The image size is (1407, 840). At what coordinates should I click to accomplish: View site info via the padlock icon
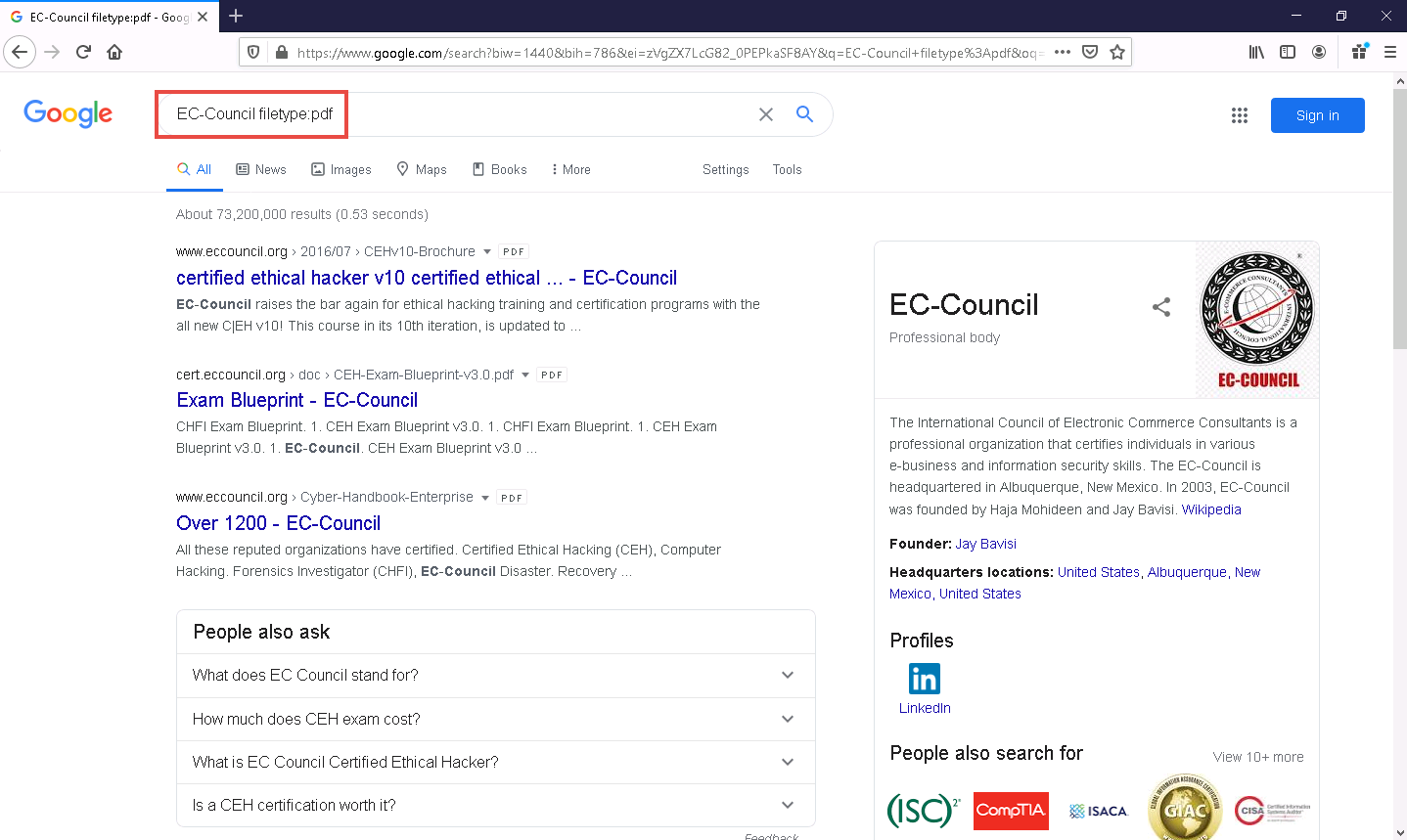(x=281, y=52)
